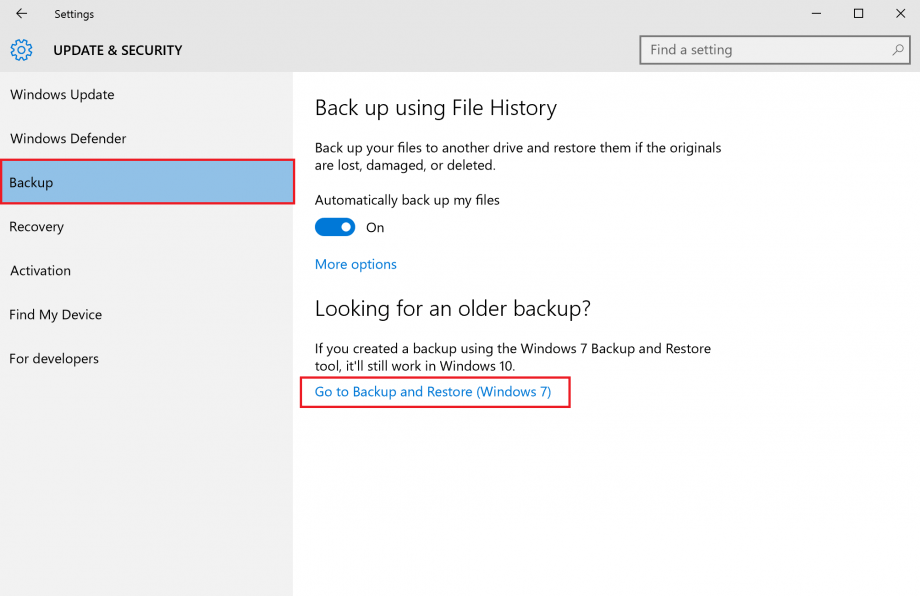This screenshot has width=920, height=596.
Task: Click the magnifier icon in the search box
Action: point(898,50)
